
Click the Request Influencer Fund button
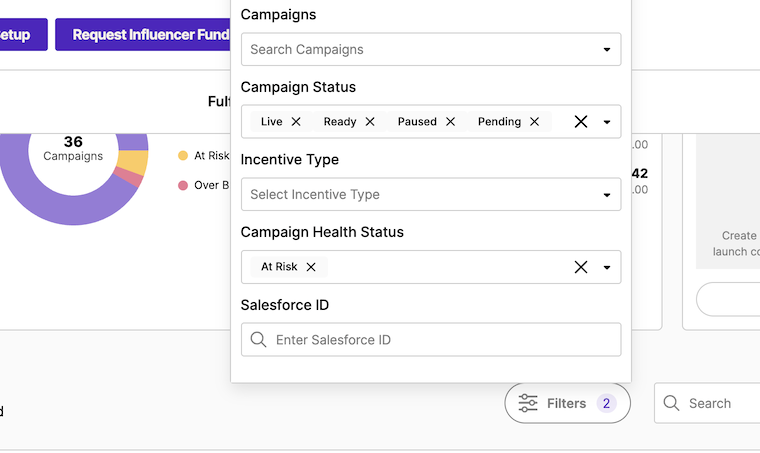coord(145,35)
